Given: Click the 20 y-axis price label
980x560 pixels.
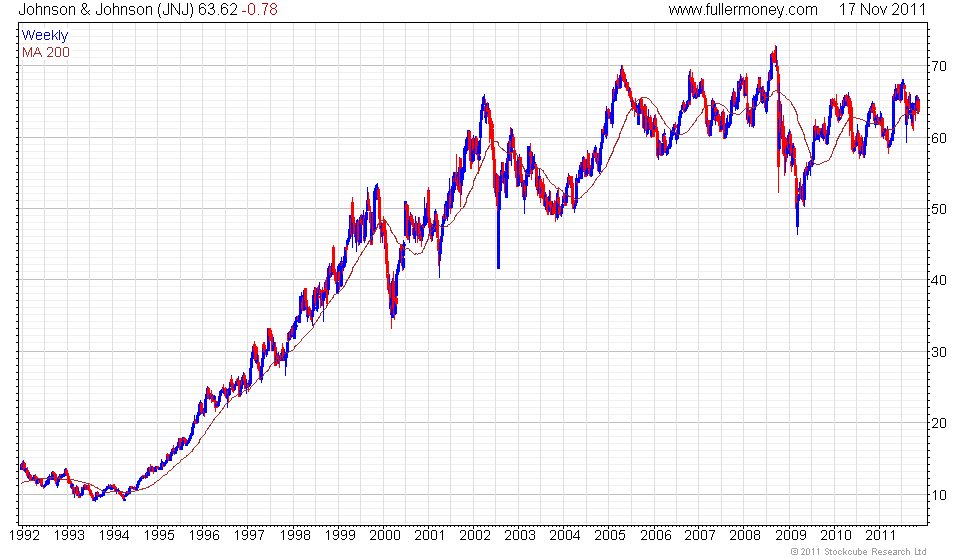Looking at the screenshot, I should (x=939, y=424).
